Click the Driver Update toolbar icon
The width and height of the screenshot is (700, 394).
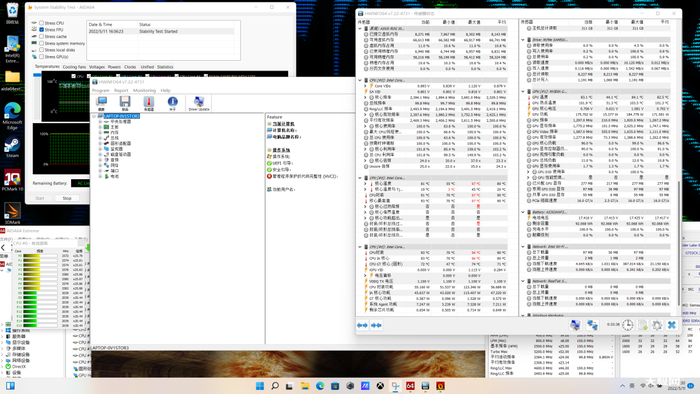[x=199, y=104]
